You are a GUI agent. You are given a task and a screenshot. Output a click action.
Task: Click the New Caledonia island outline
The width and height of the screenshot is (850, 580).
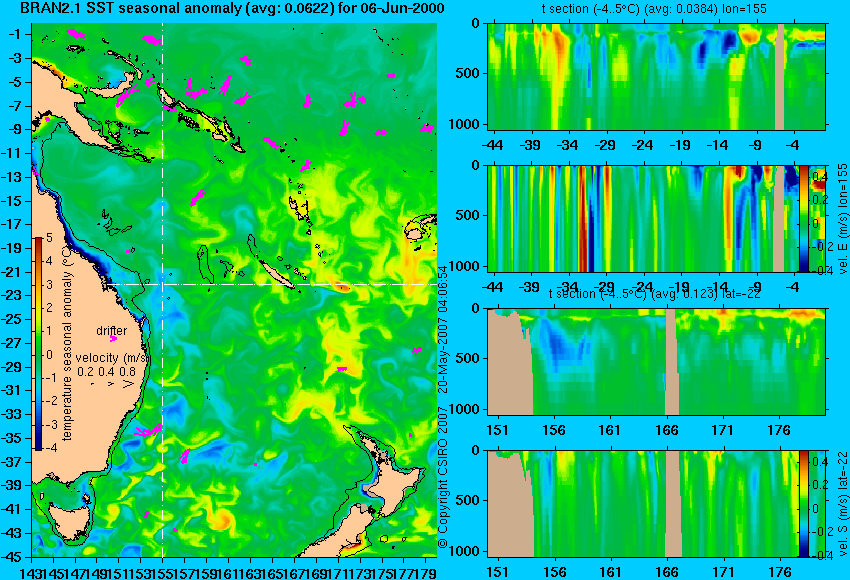pyautogui.click(x=276, y=275)
